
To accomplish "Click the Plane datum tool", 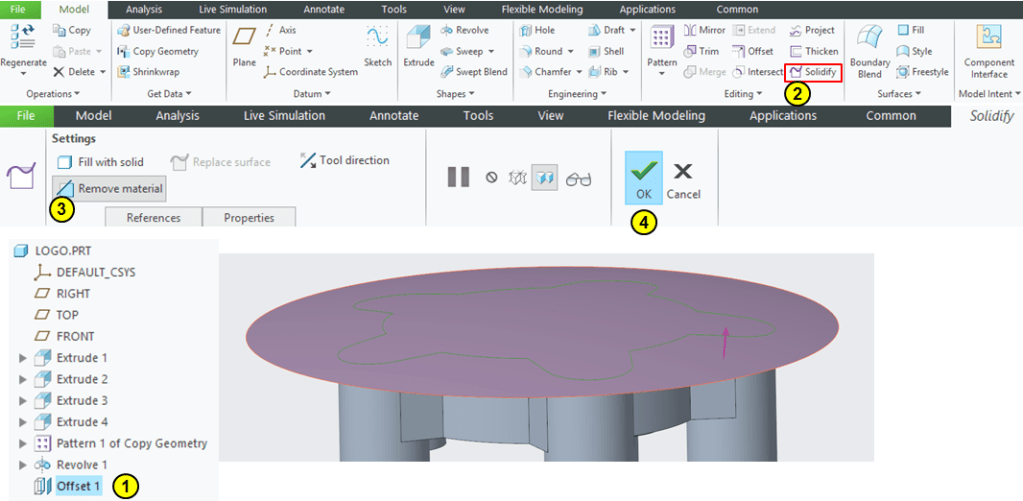I will click(244, 46).
